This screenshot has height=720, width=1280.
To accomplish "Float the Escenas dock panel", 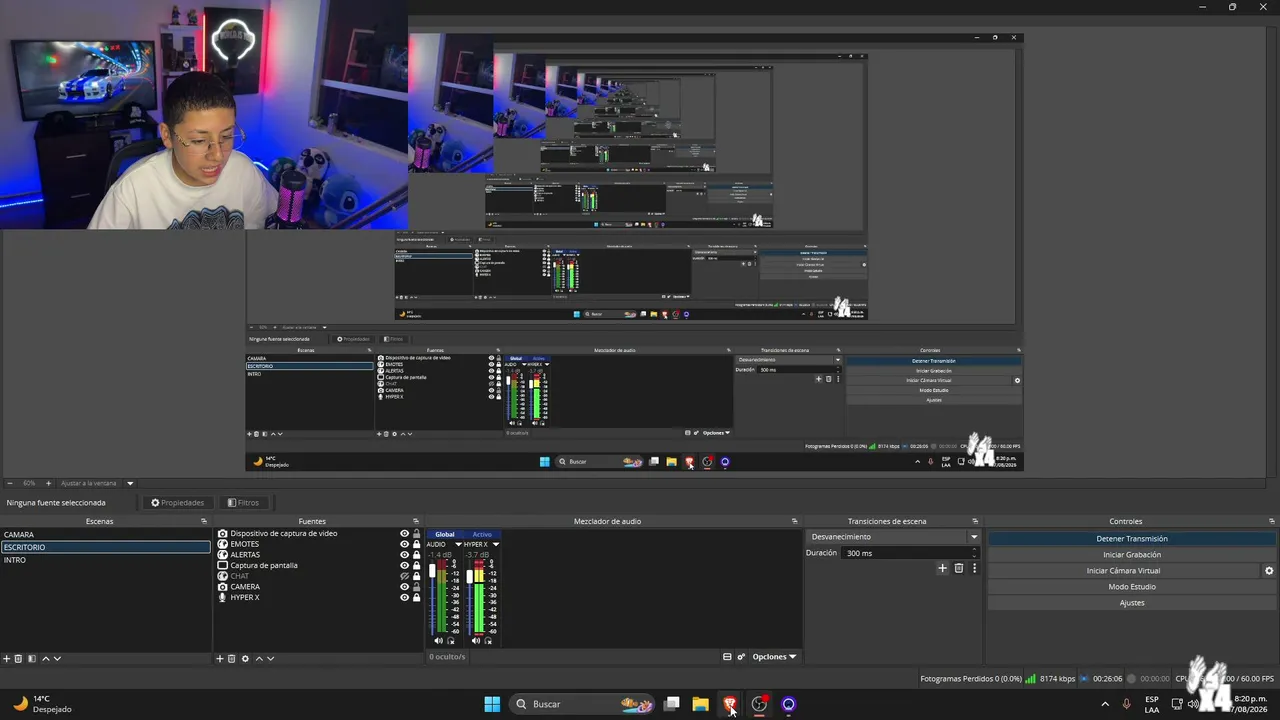I will pyautogui.click(x=204, y=521).
